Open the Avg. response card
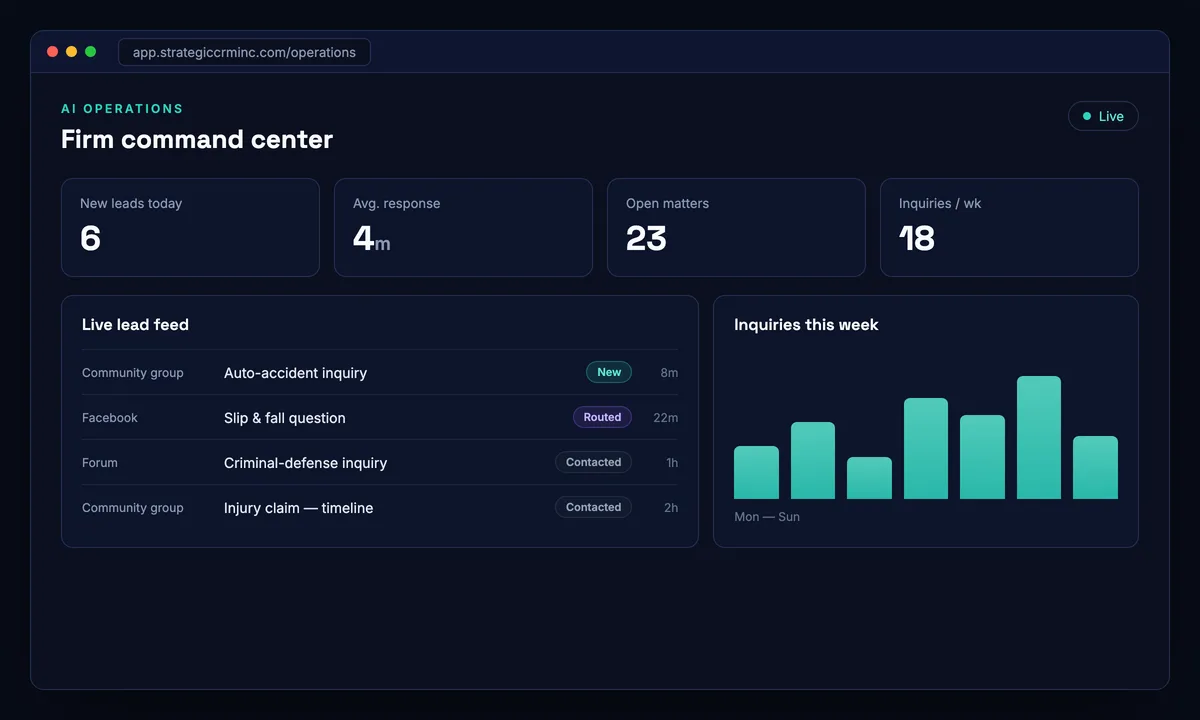Screen dimensions: 1200x720 [x=463, y=227]
